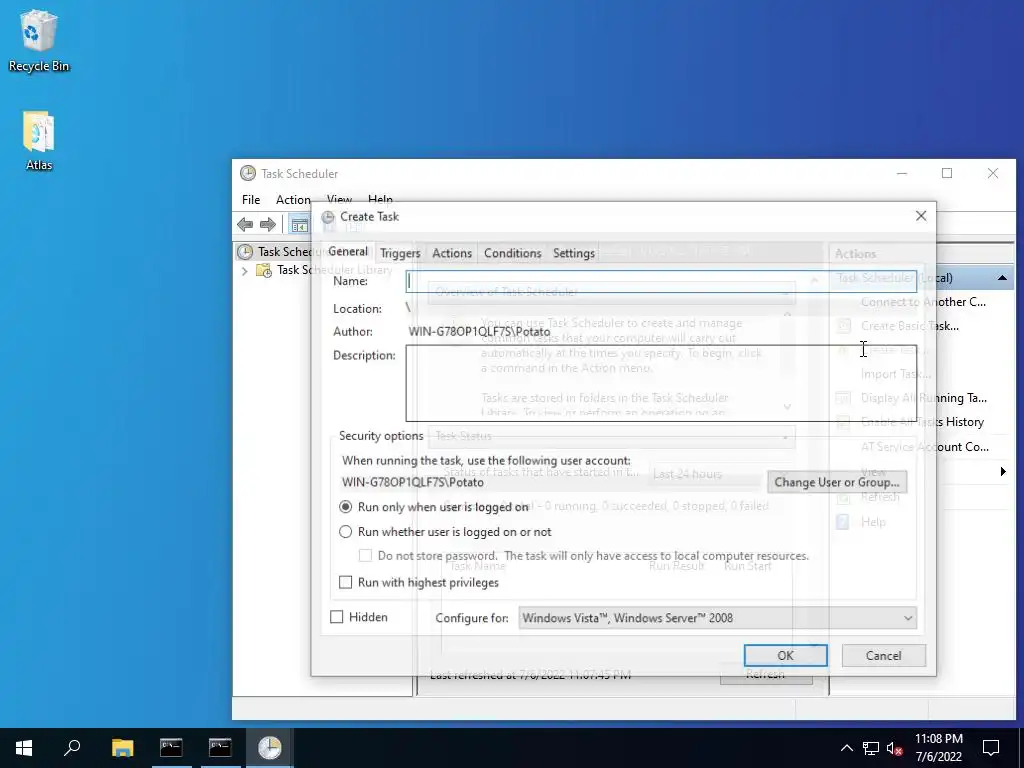Click Connect to Another Computer action
The width and height of the screenshot is (1024, 768).
pyautogui.click(x=923, y=302)
